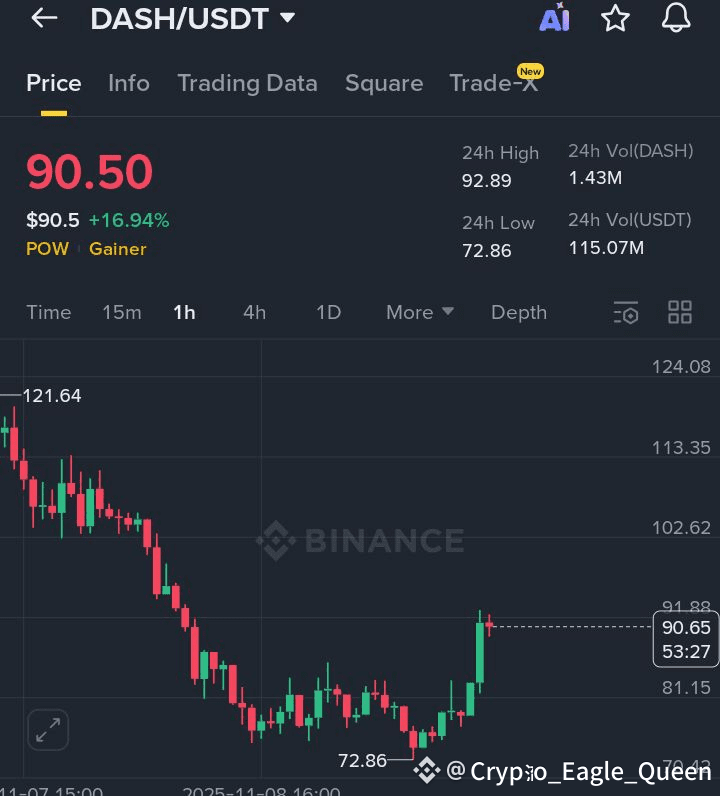Tap the 24h High value 92.89
720x796 pixels.
(486, 181)
